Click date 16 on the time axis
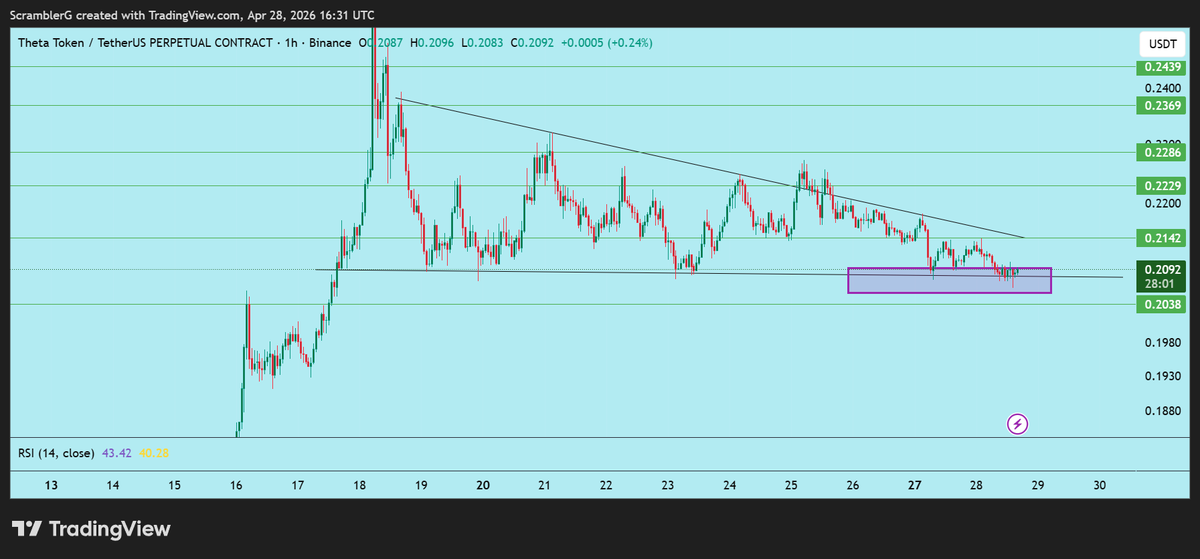1200x559 pixels. tap(236, 485)
